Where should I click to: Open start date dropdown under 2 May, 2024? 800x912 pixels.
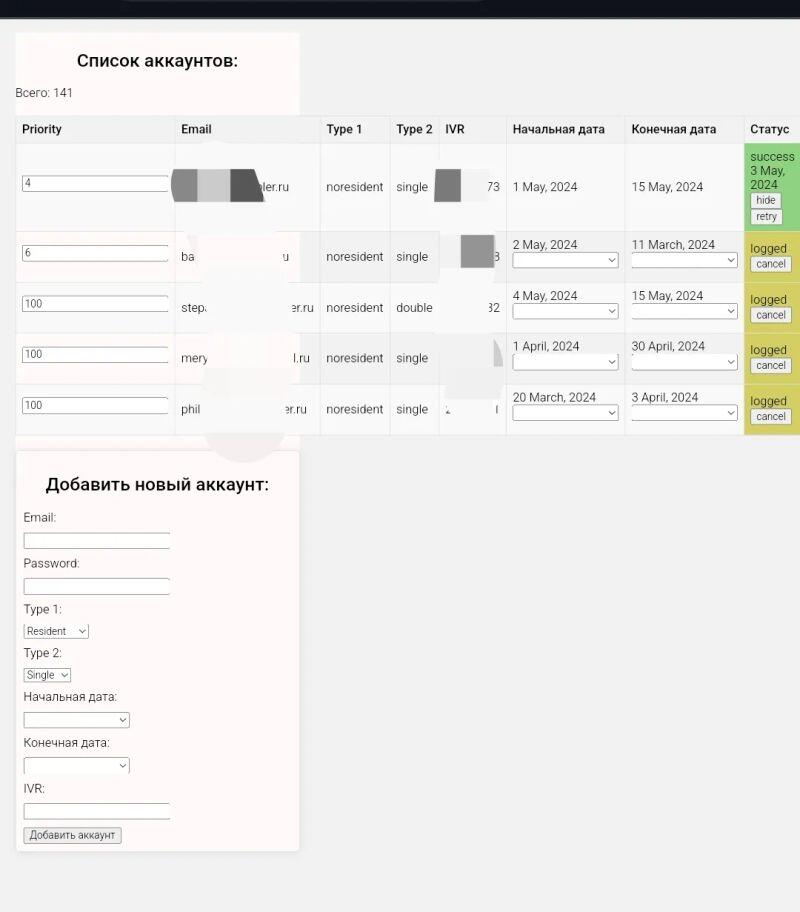click(565, 260)
